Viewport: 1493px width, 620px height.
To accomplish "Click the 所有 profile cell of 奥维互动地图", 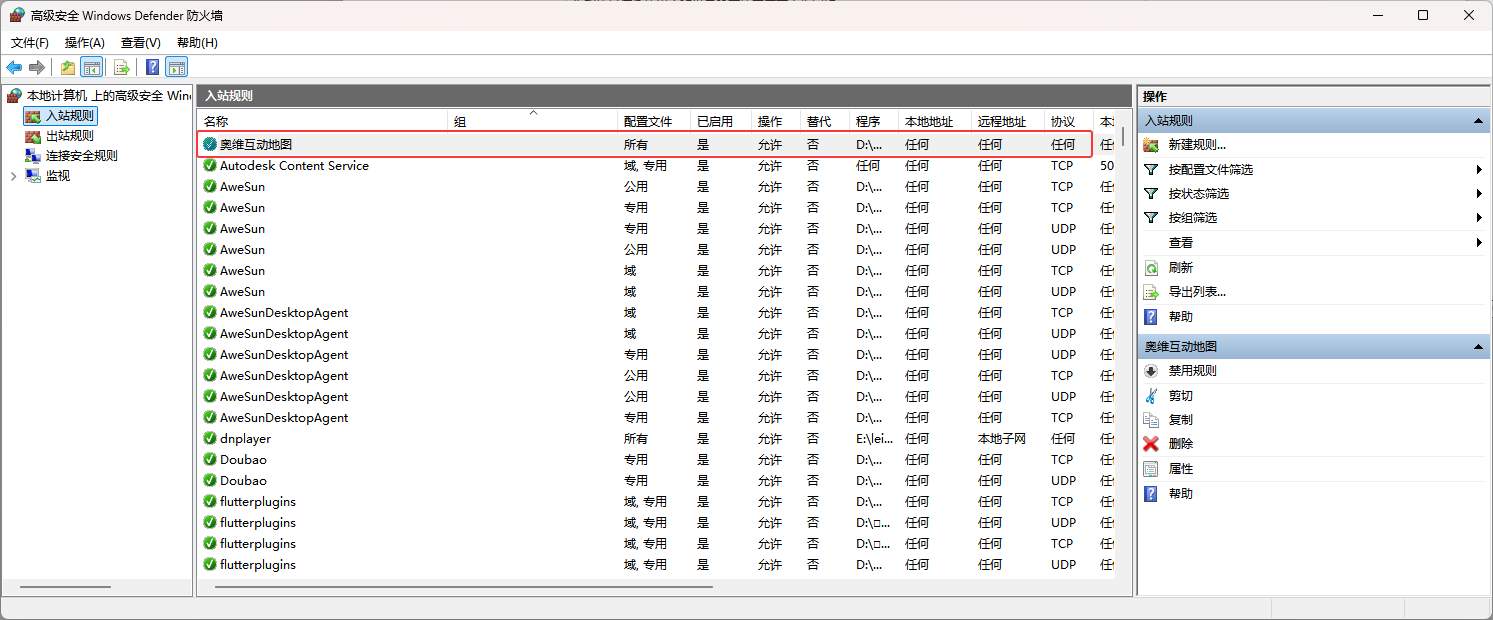I will [x=636, y=145].
